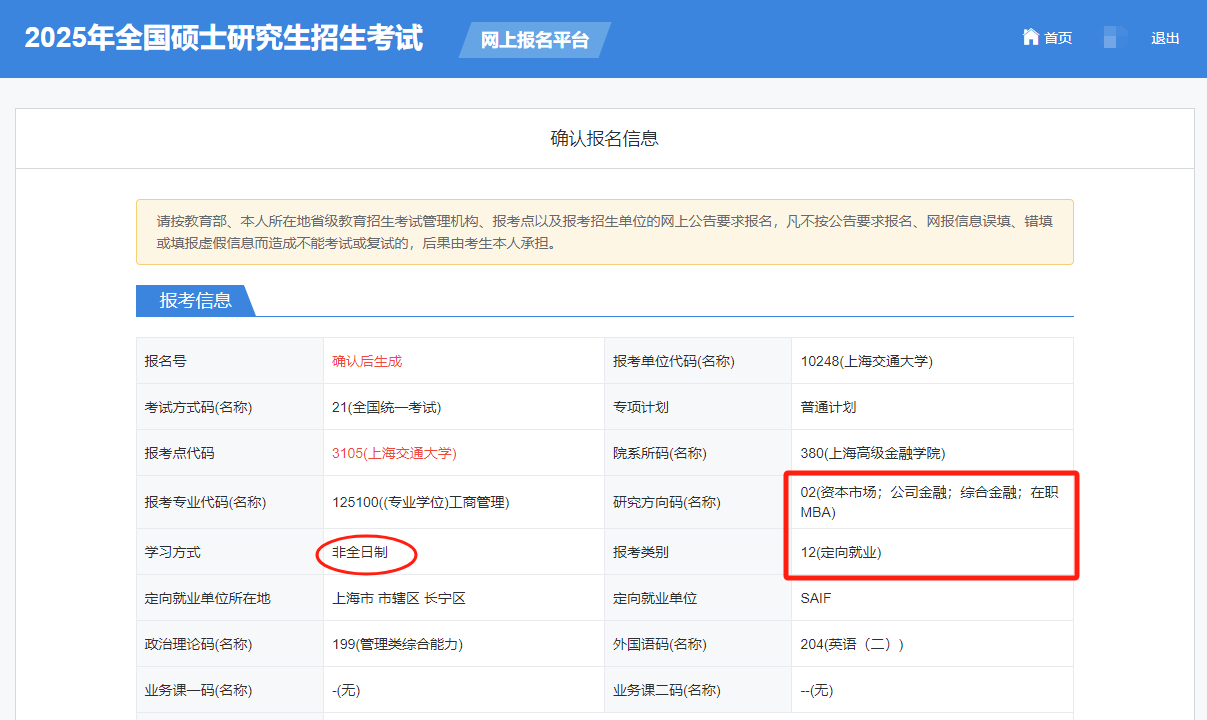Screen dimensions: 1207x720
Task: Click the -(无) value for 业务课一码
Action: click(346, 690)
